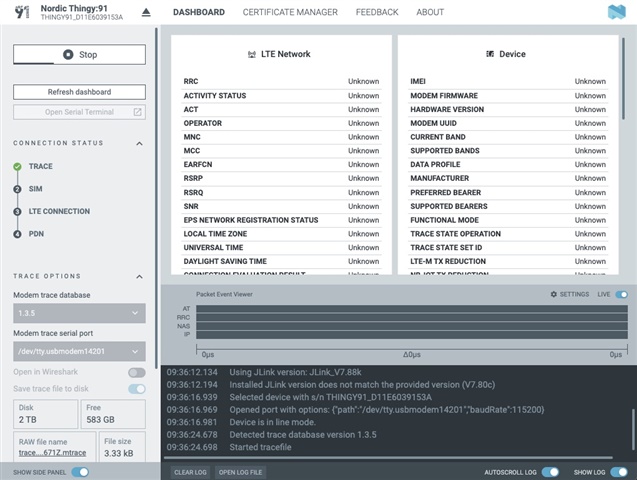This screenshot has width=637, height=480.
Task: Click OPEN LOG FILE button
Action: click(240, 472)
